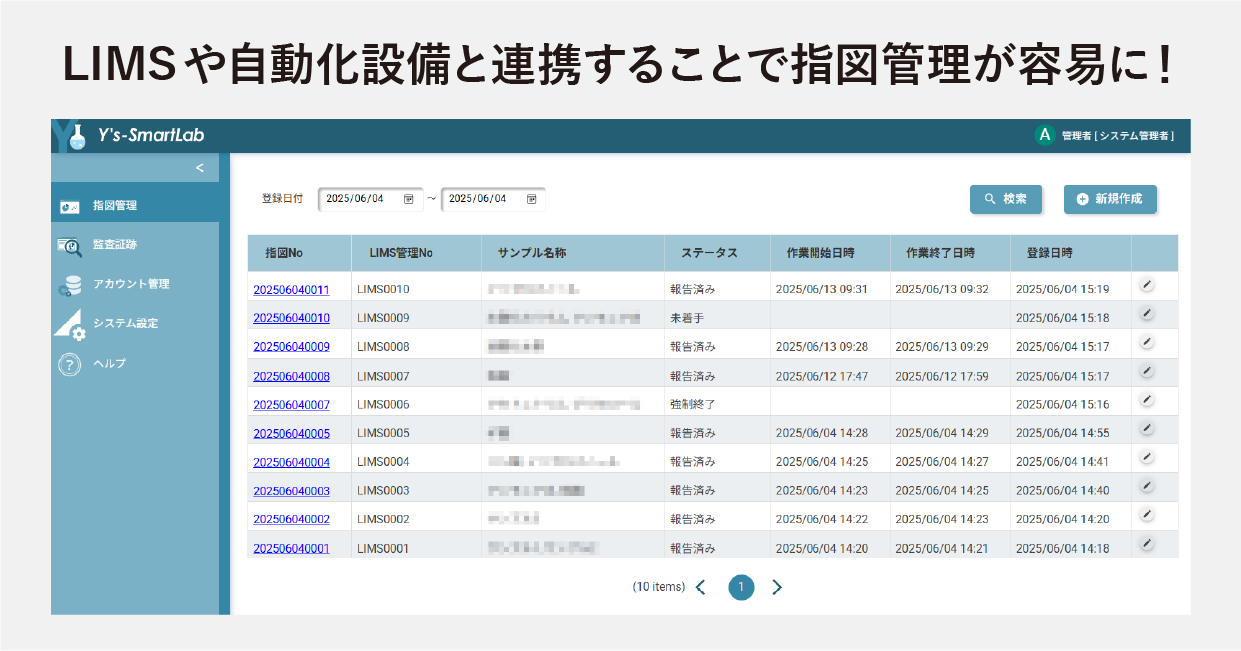Click edit pencil icon for row LIMS0003

coord(1147,486)
